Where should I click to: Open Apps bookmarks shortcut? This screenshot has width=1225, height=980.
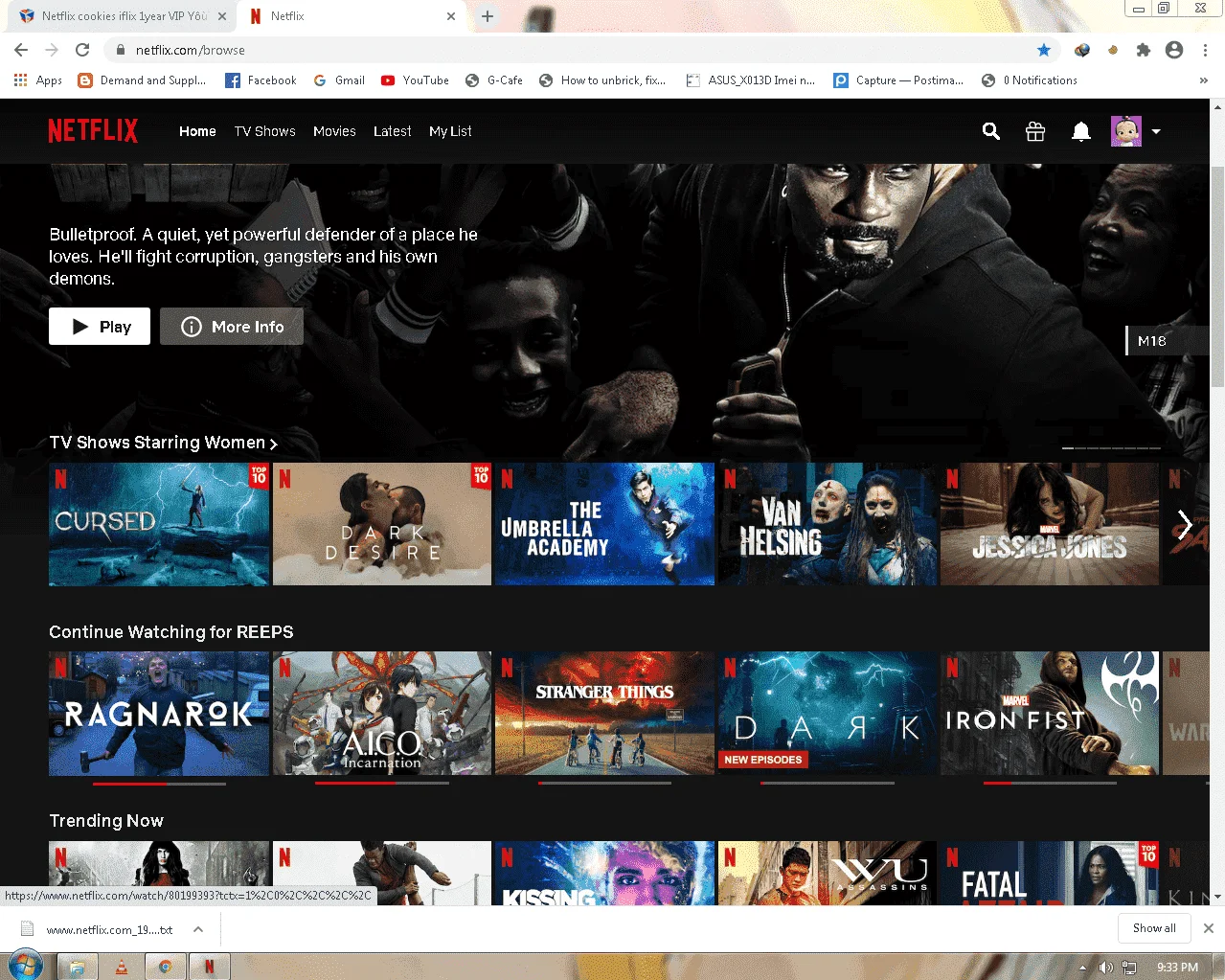click(38, 80)
